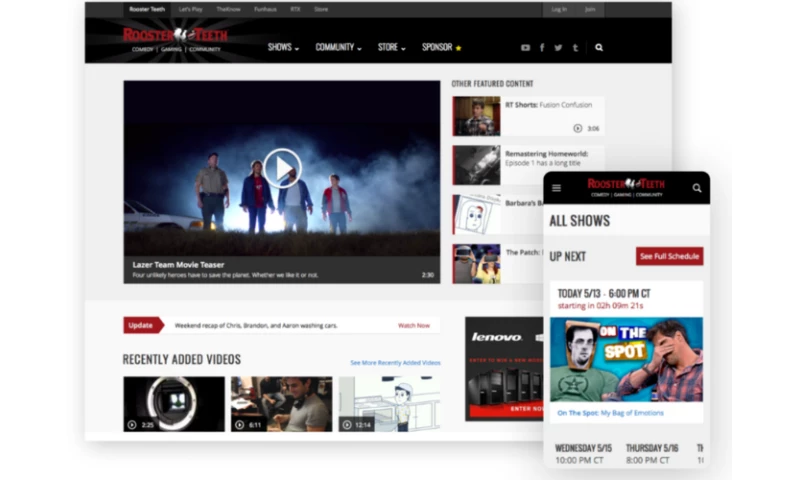This screenshot has height=480, width=800.
Task: Click the Log In button
Action: point(558,9)
